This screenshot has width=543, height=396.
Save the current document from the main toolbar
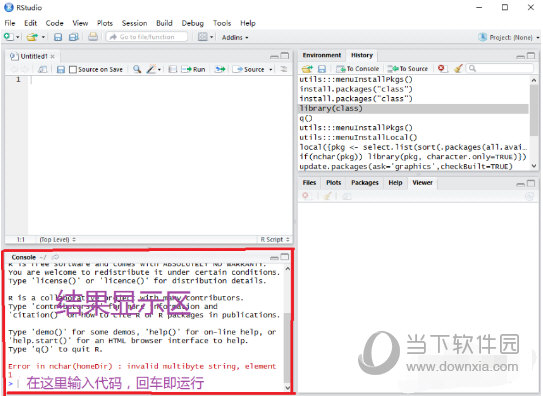click(x=58, y=37)
